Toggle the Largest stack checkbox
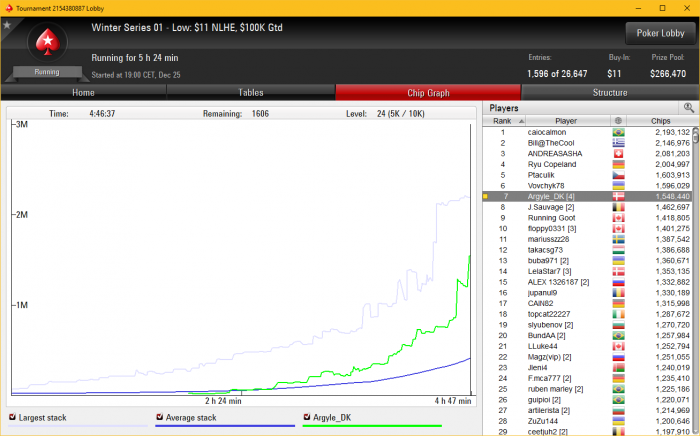 [x=12, y=417]
